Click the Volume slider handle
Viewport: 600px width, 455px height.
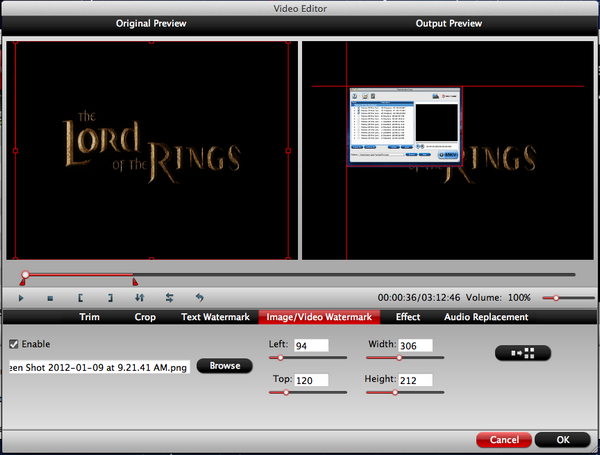[556, 298]
